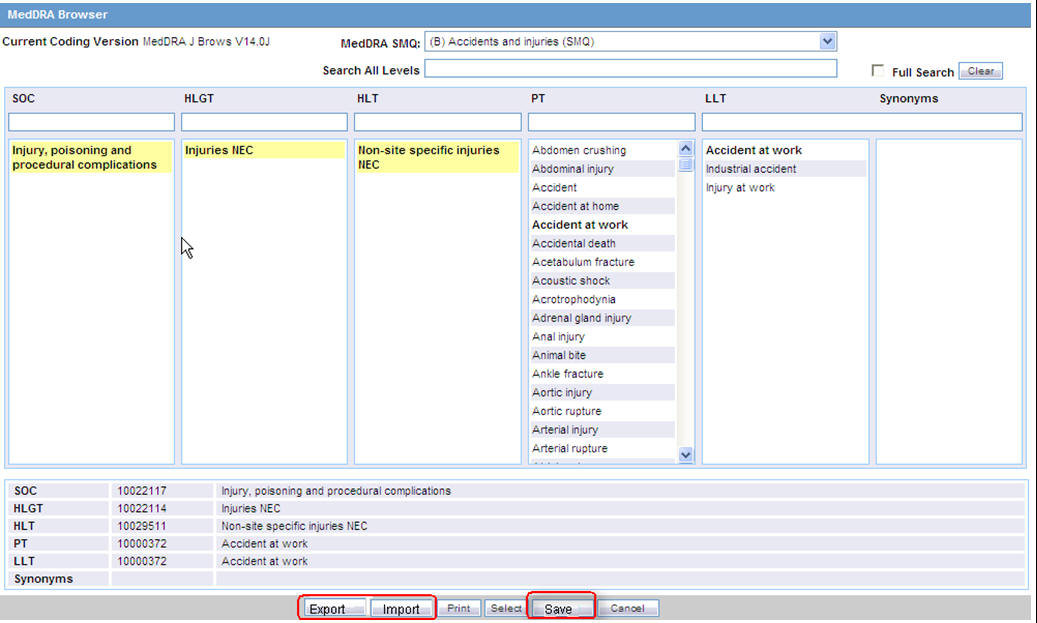Select PT term Aortic rupture
Viewport: 1037px width, 623px height.
click(x=602, y=411)
